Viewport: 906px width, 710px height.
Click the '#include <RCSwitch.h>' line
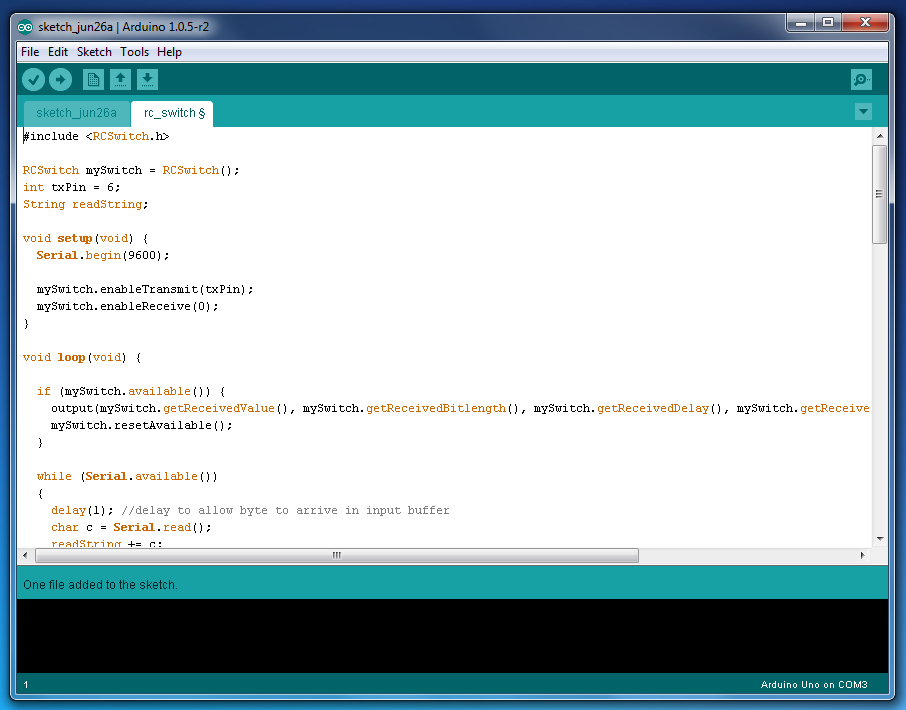click(96, 136)
